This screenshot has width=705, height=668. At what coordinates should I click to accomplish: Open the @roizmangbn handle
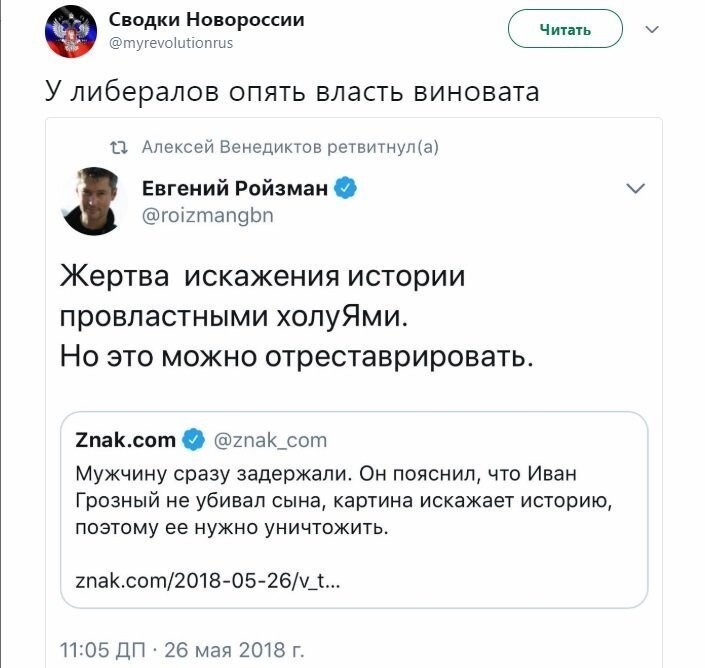click(x=208, y=215)
